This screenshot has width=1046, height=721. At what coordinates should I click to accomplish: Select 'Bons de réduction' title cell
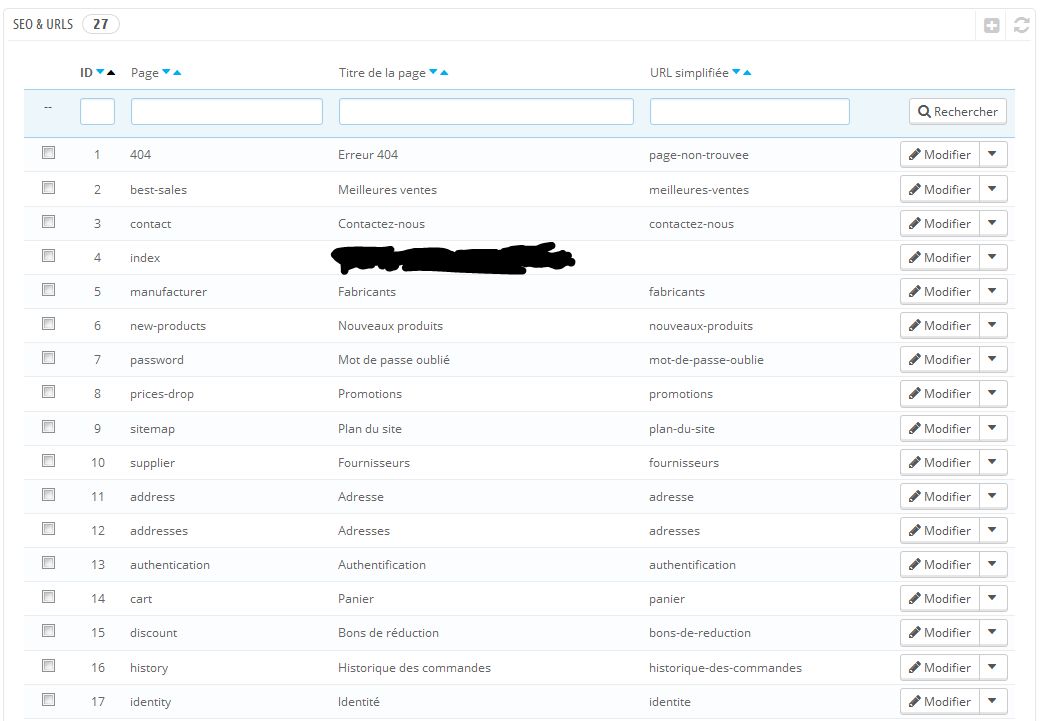pos(388,632)
